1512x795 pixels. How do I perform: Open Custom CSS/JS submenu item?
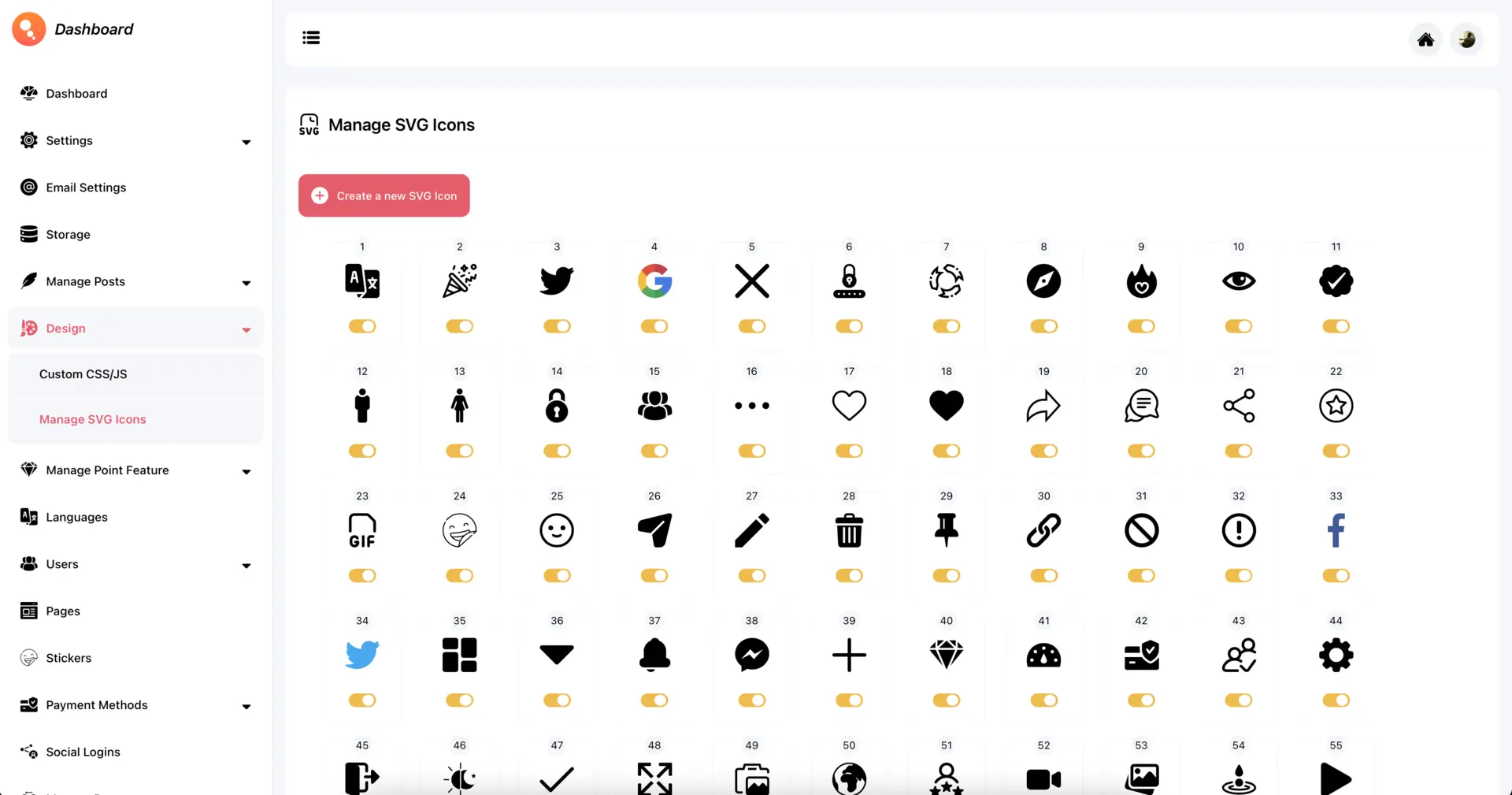click(83, 373)
